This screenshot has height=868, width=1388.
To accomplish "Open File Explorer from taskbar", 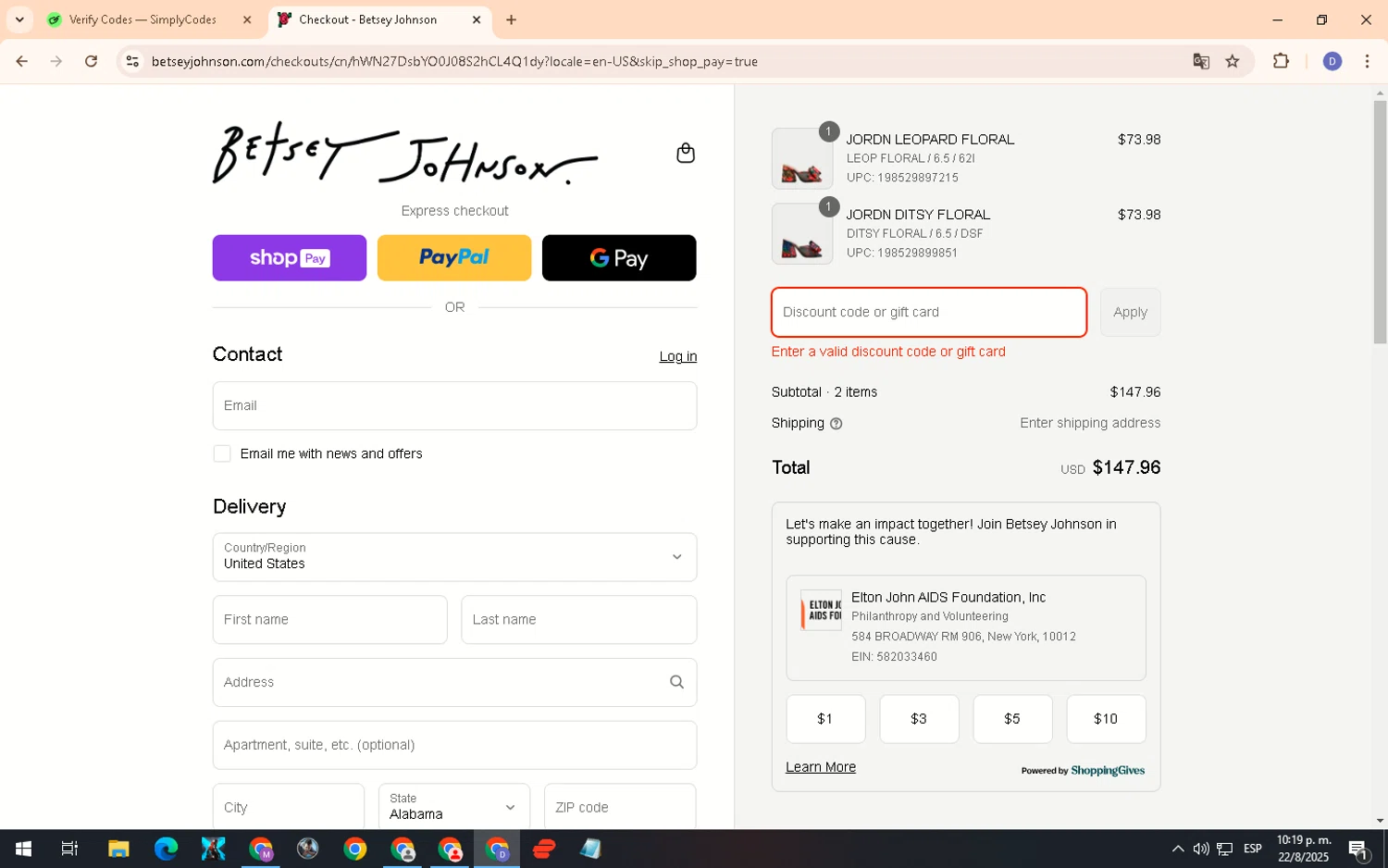I will tap(118, 849).
